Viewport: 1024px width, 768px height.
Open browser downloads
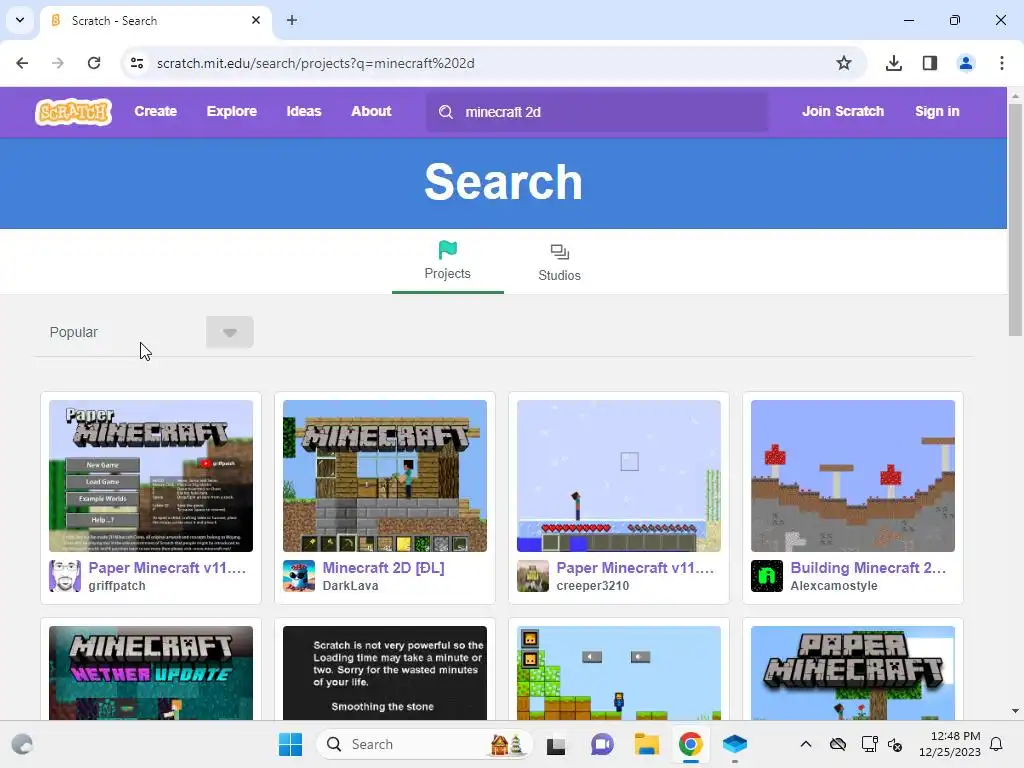[893, 63]
